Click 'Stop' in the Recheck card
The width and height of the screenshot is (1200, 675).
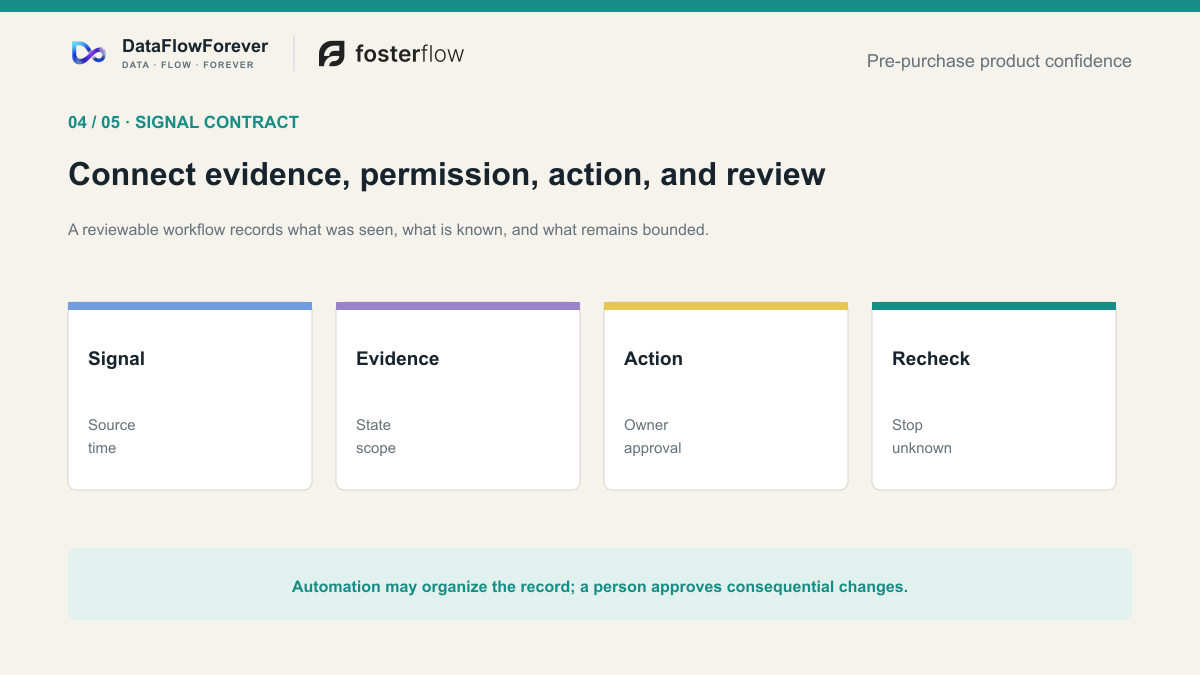click(907, 425)
